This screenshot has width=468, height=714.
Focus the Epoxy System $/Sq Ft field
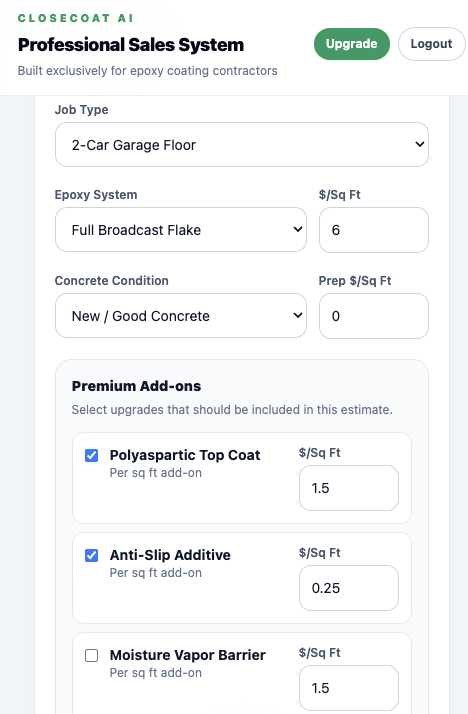[374, 230]
